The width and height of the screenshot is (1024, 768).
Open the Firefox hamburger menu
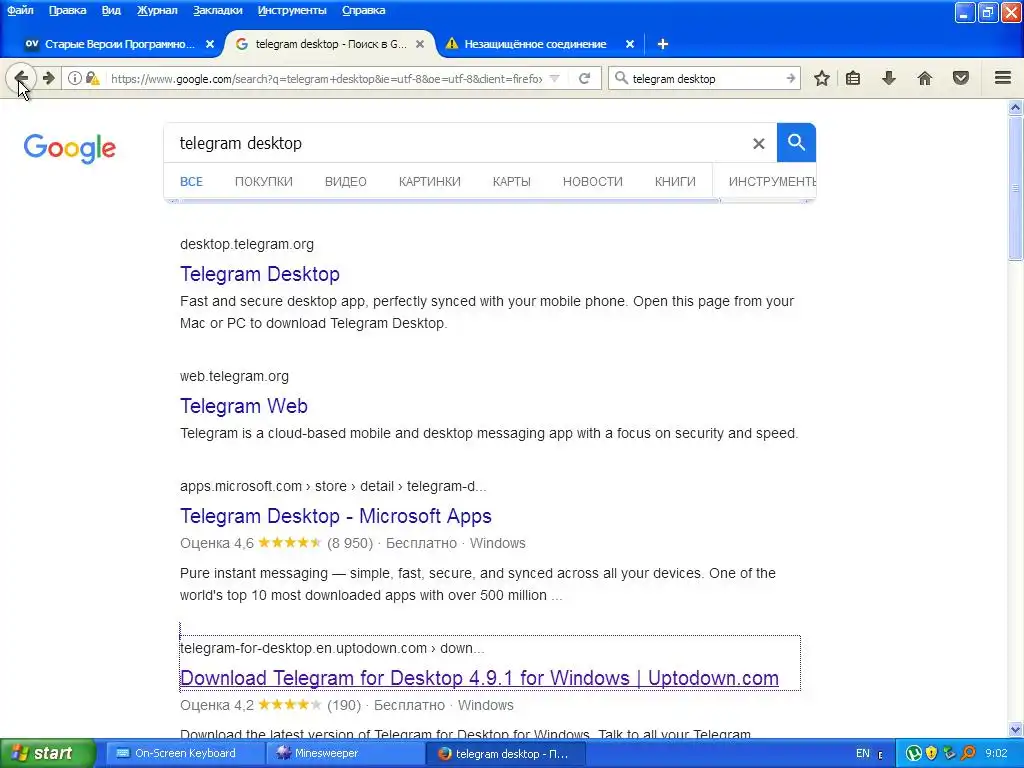point(1003,78)
